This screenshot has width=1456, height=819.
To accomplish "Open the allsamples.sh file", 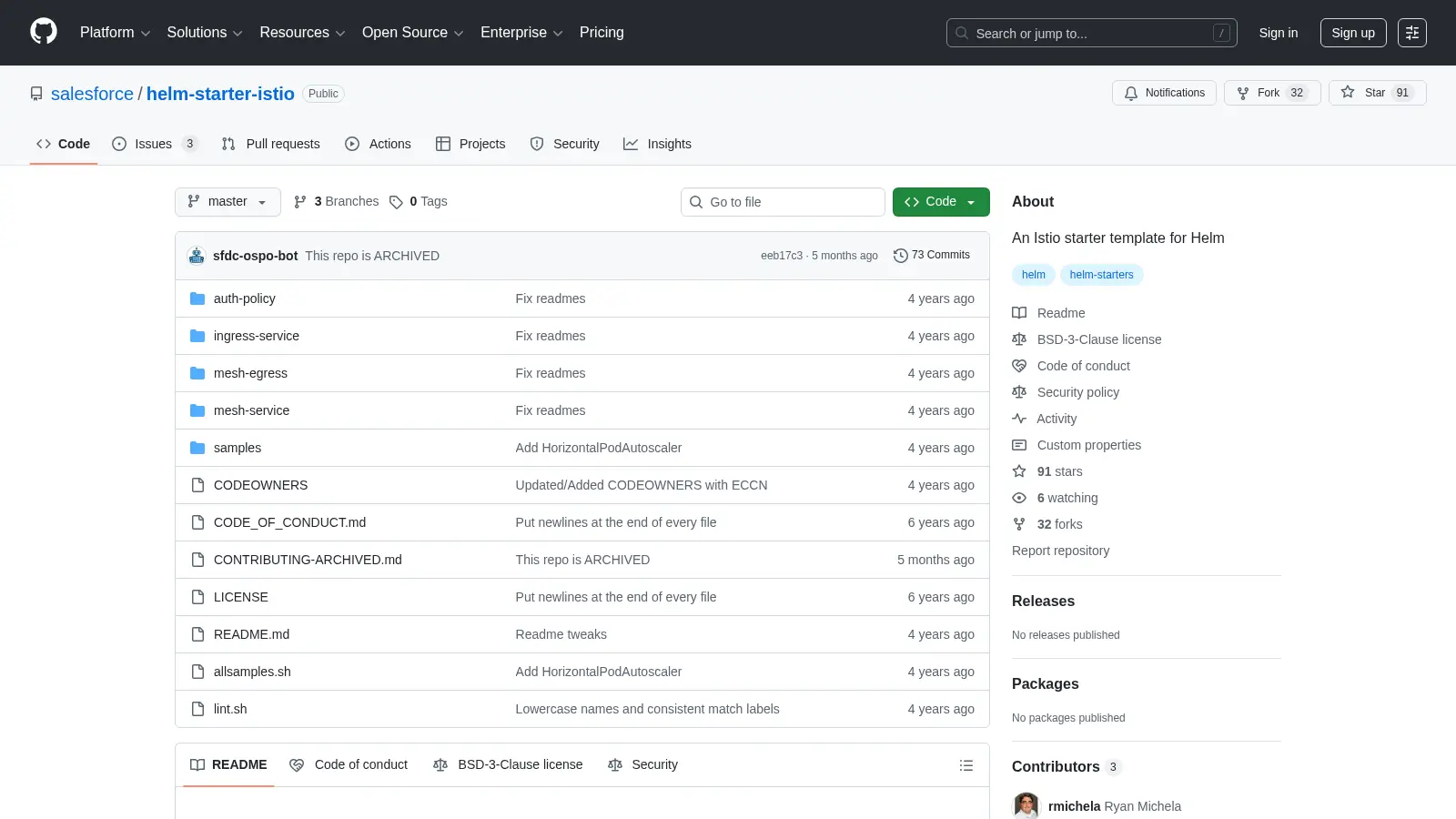I will 252,672.
